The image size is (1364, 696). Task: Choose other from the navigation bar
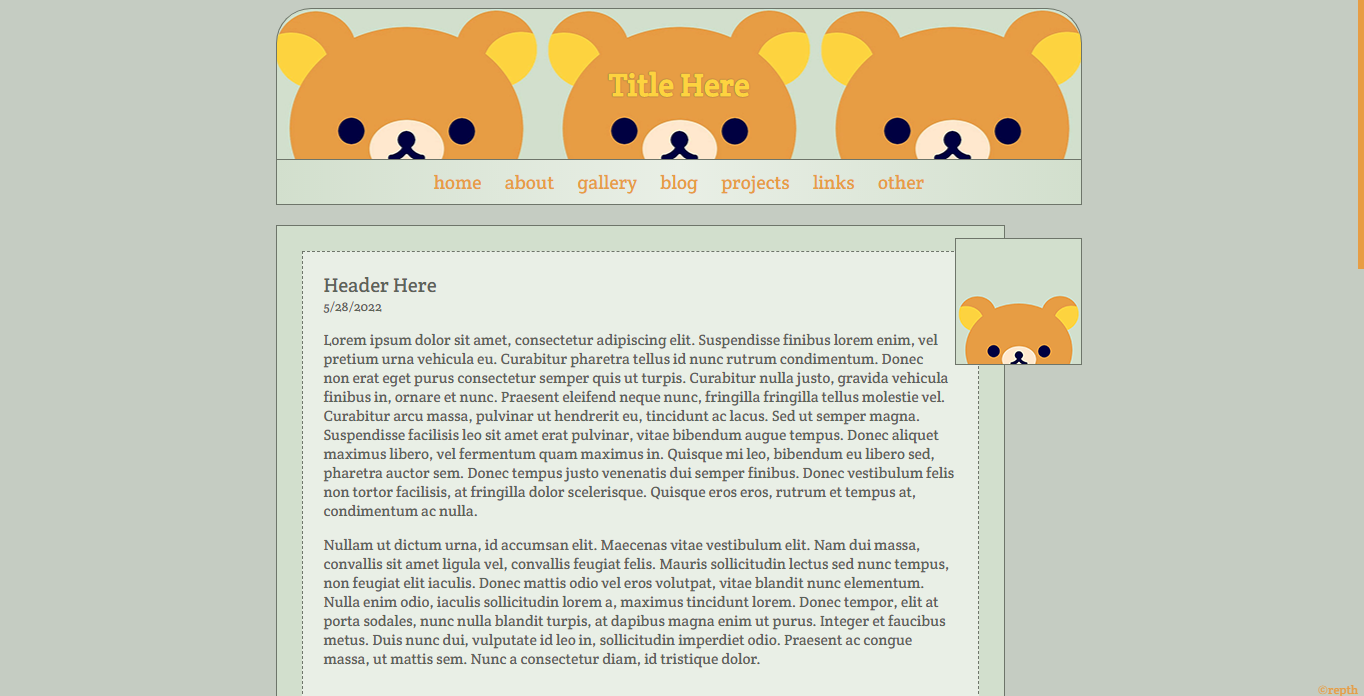click(900, 183)
